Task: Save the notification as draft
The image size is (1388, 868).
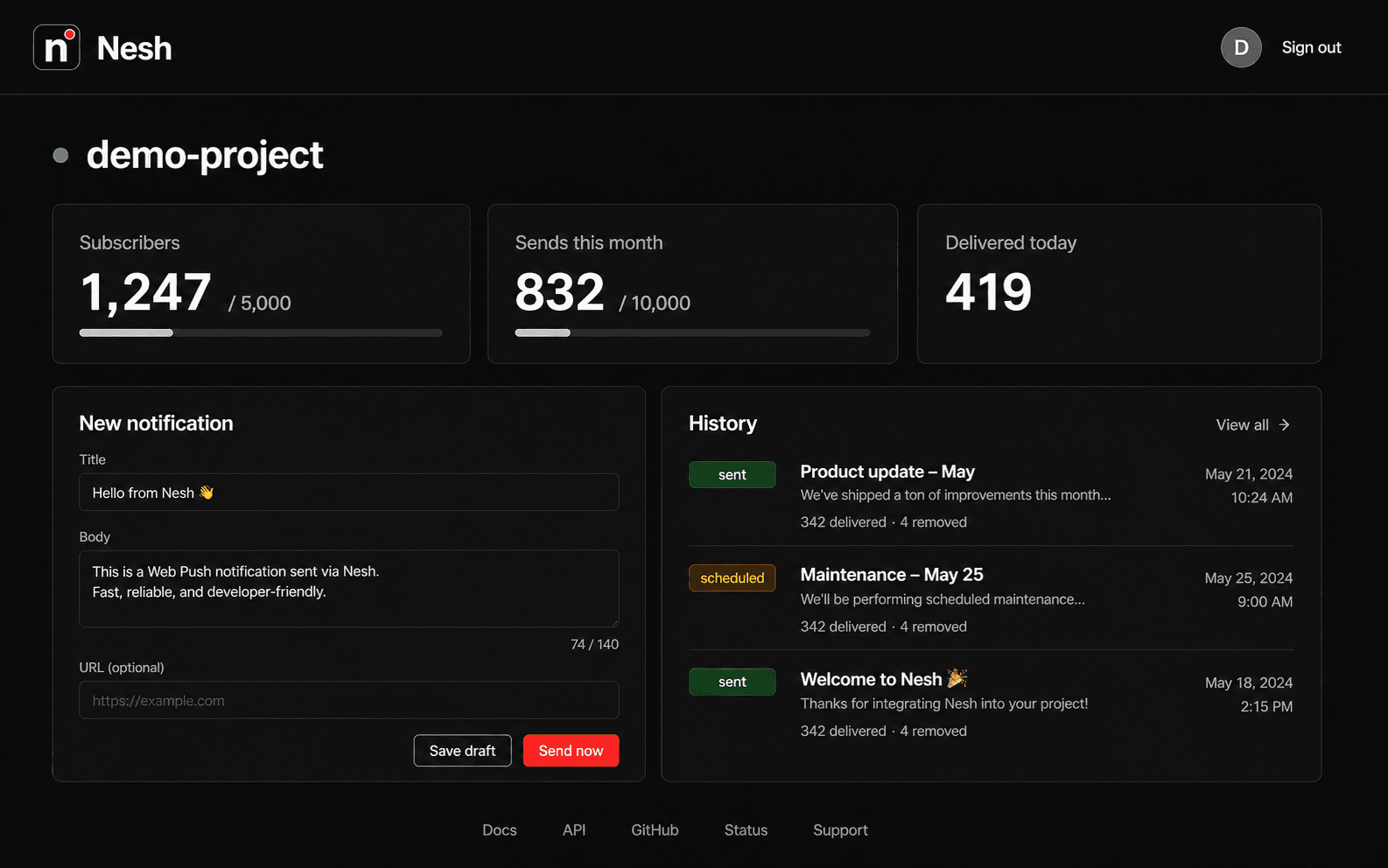Action: pos(462,750)
